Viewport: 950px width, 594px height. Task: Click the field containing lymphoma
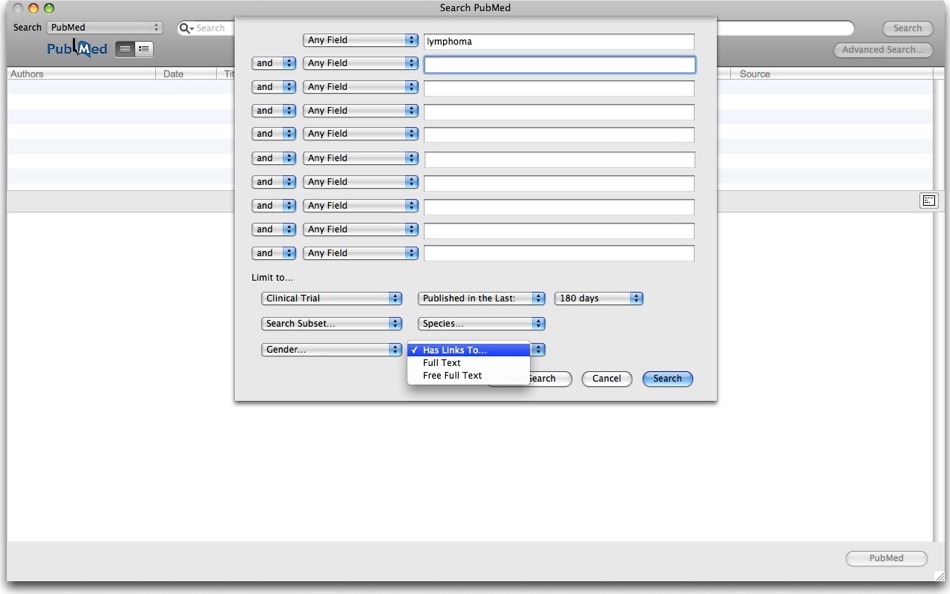(559, 41)
